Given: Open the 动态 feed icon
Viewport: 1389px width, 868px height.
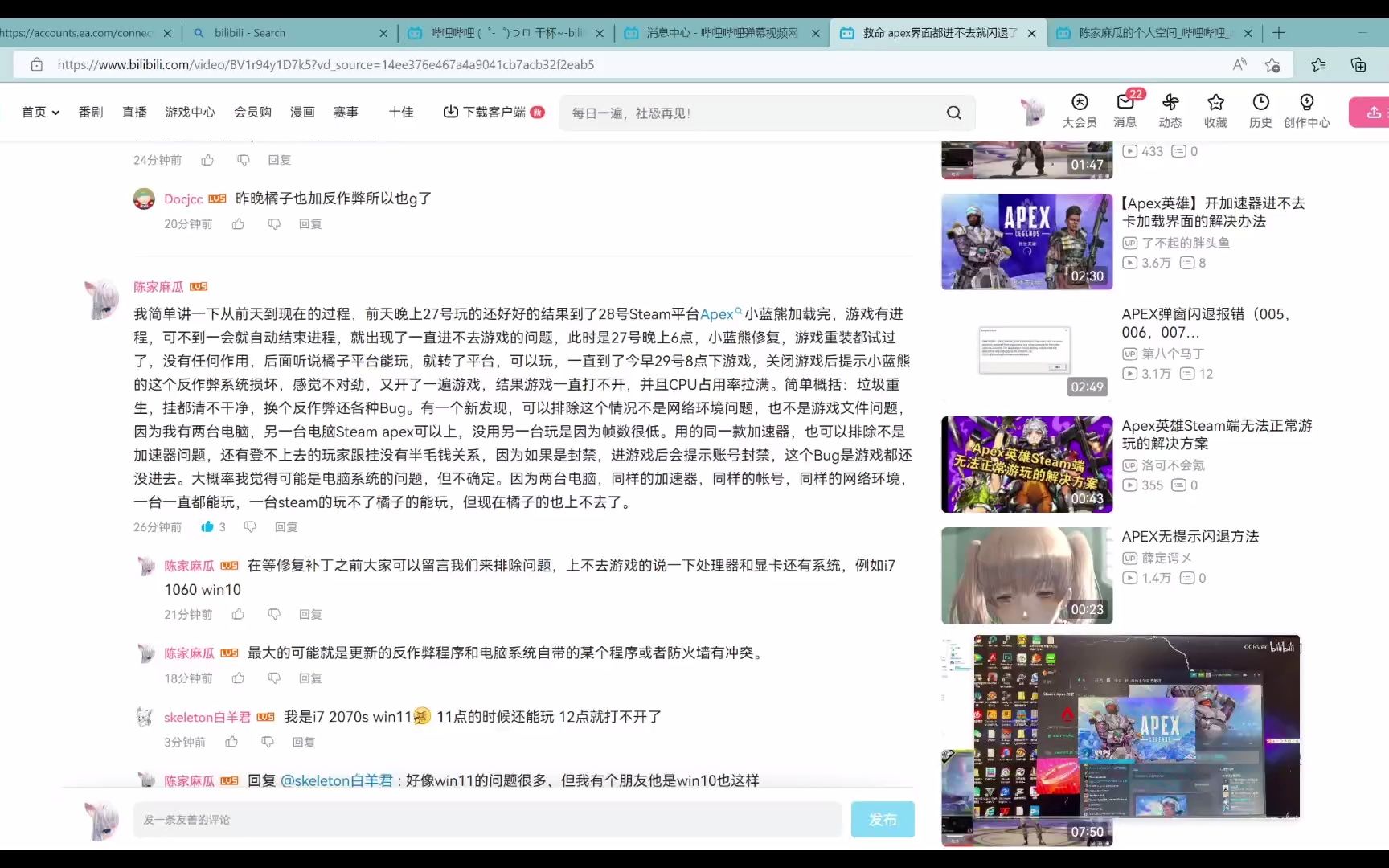Looking at the screenshot, I should click(1170, 111).
